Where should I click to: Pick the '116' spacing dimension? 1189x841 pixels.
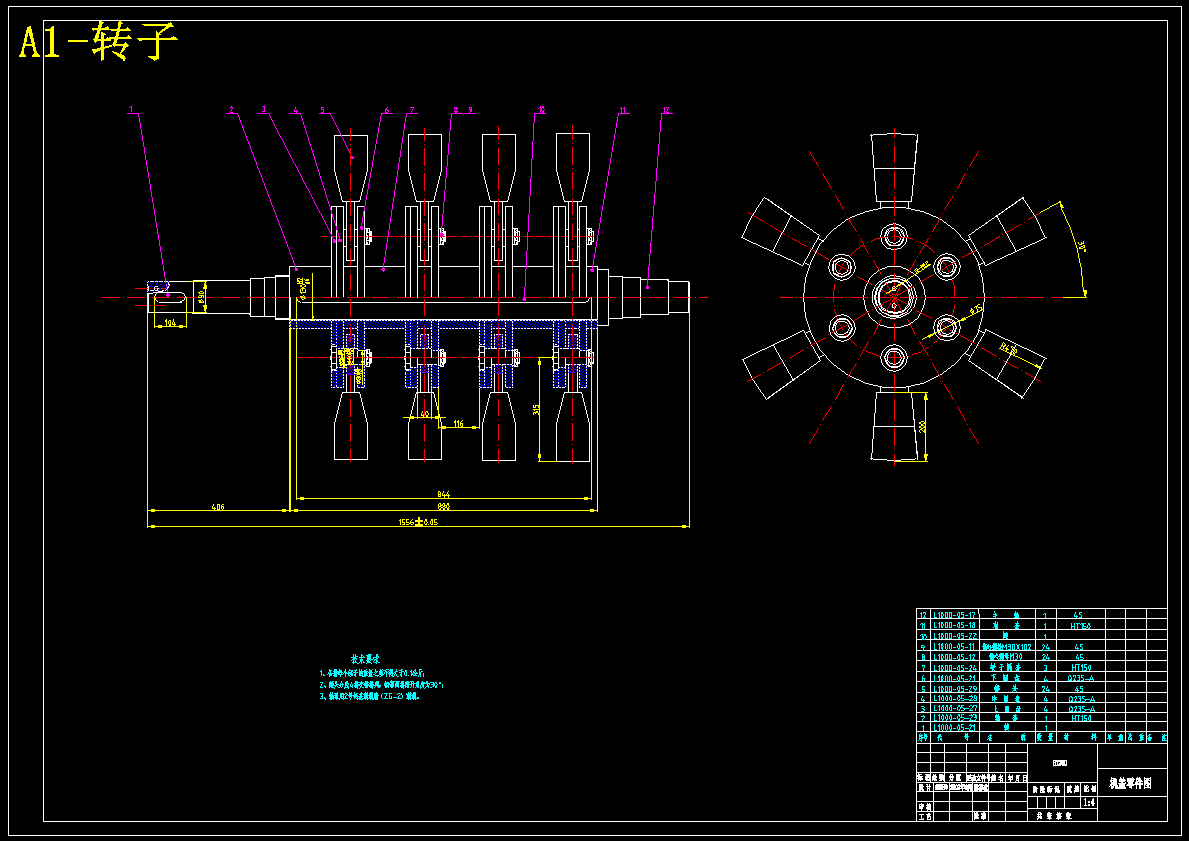tap(458, 424)
